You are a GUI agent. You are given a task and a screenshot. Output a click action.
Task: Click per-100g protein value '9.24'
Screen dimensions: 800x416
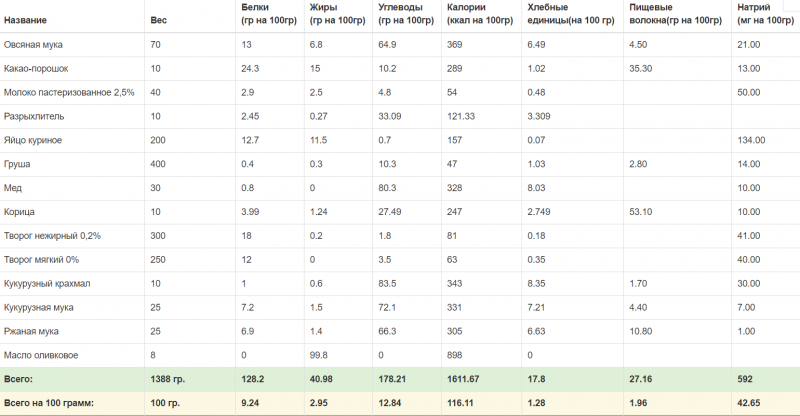tap(250, 403)
